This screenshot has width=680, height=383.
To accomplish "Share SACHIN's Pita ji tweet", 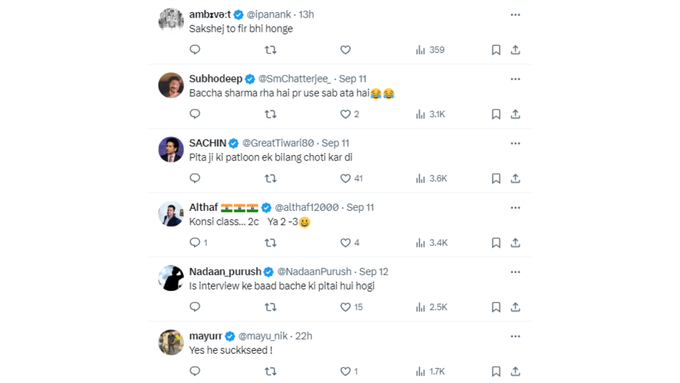I will click(515, 178).
